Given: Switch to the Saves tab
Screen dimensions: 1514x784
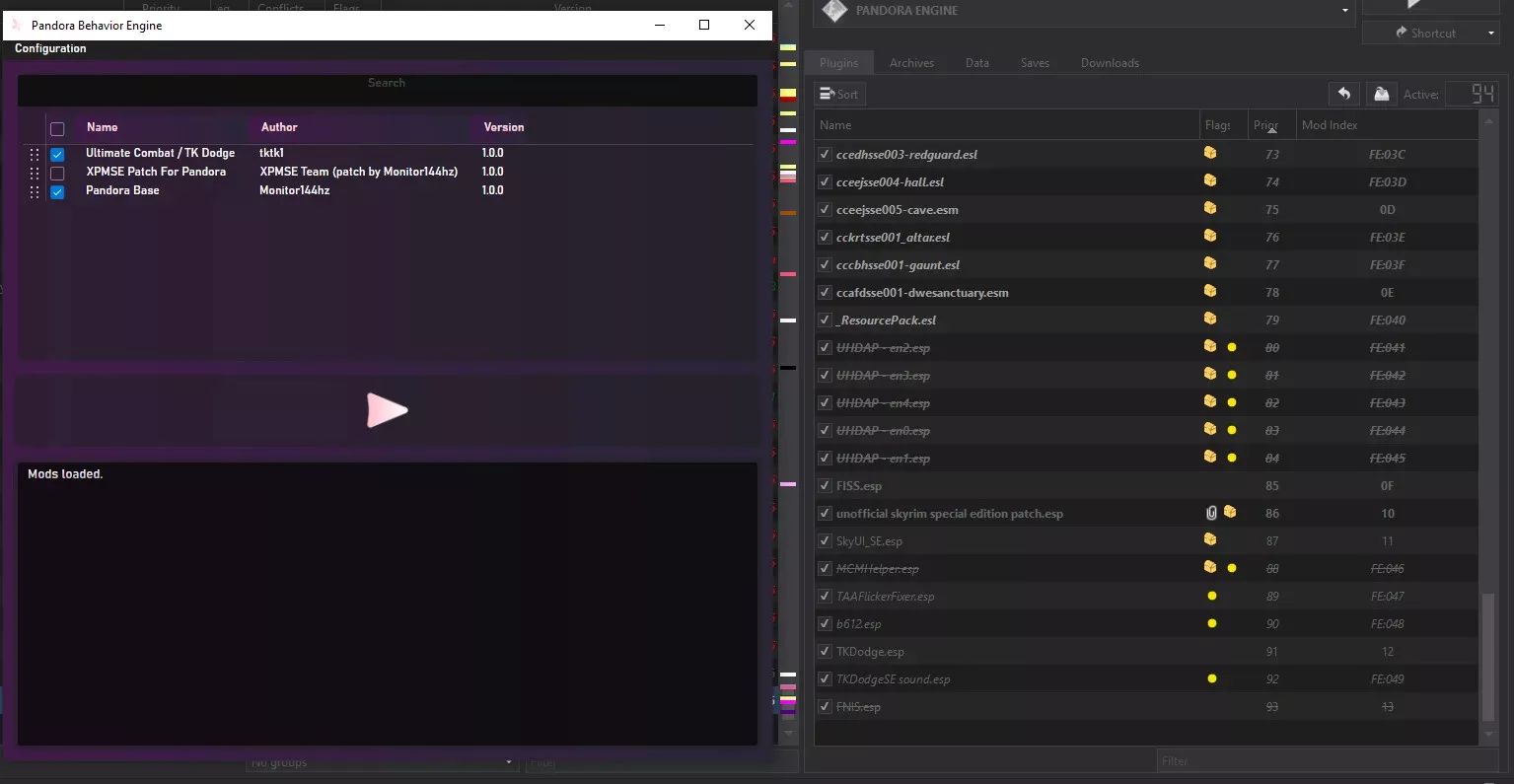Looking at the screenshot, I should 1035,63.
